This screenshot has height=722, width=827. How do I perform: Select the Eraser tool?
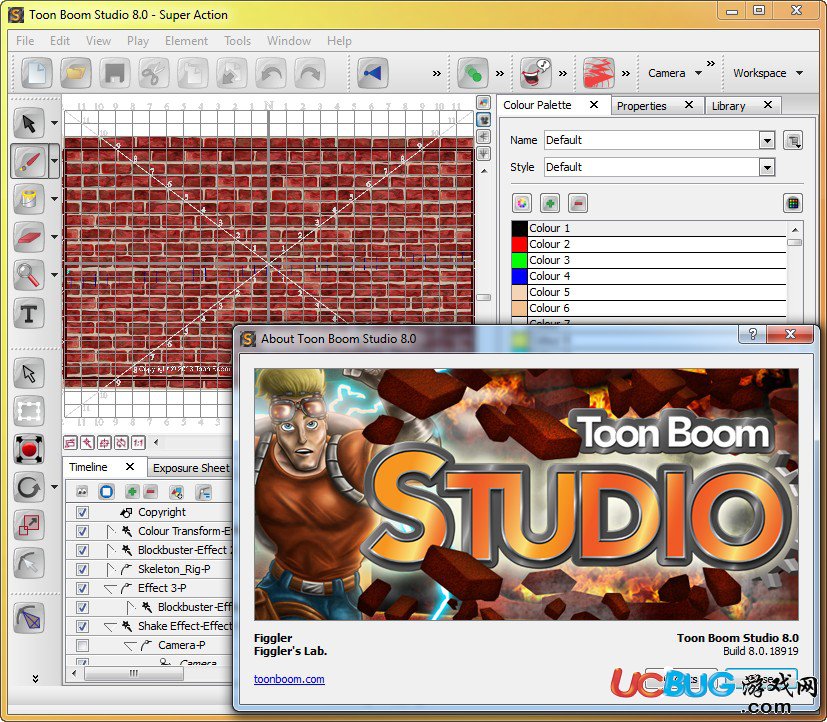pos(28,237)
